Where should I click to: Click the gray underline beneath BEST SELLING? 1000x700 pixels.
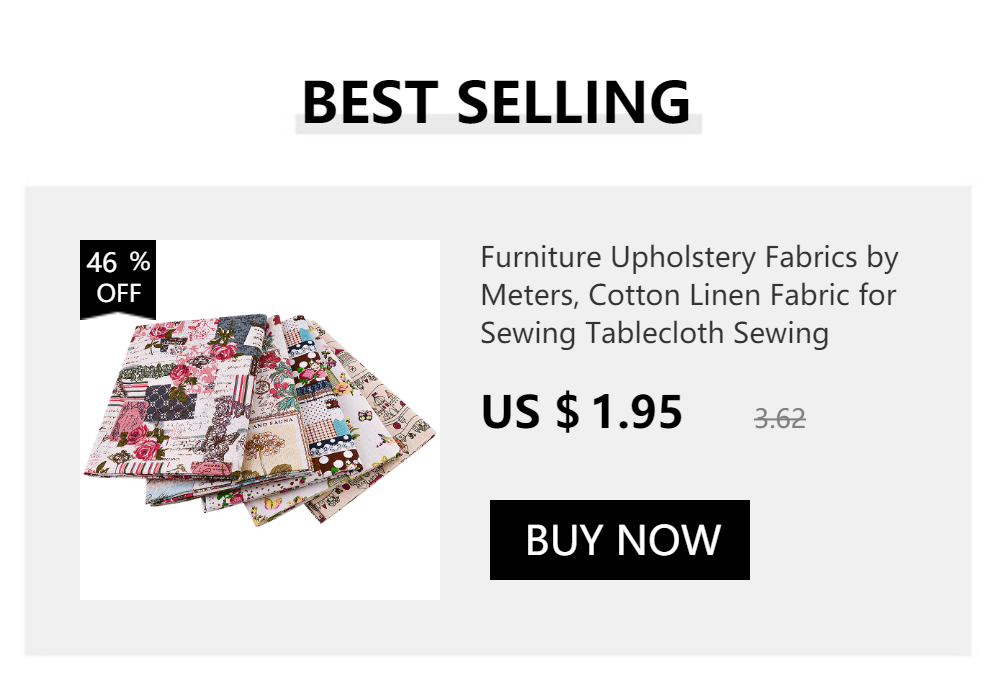(x=498, y=125)
